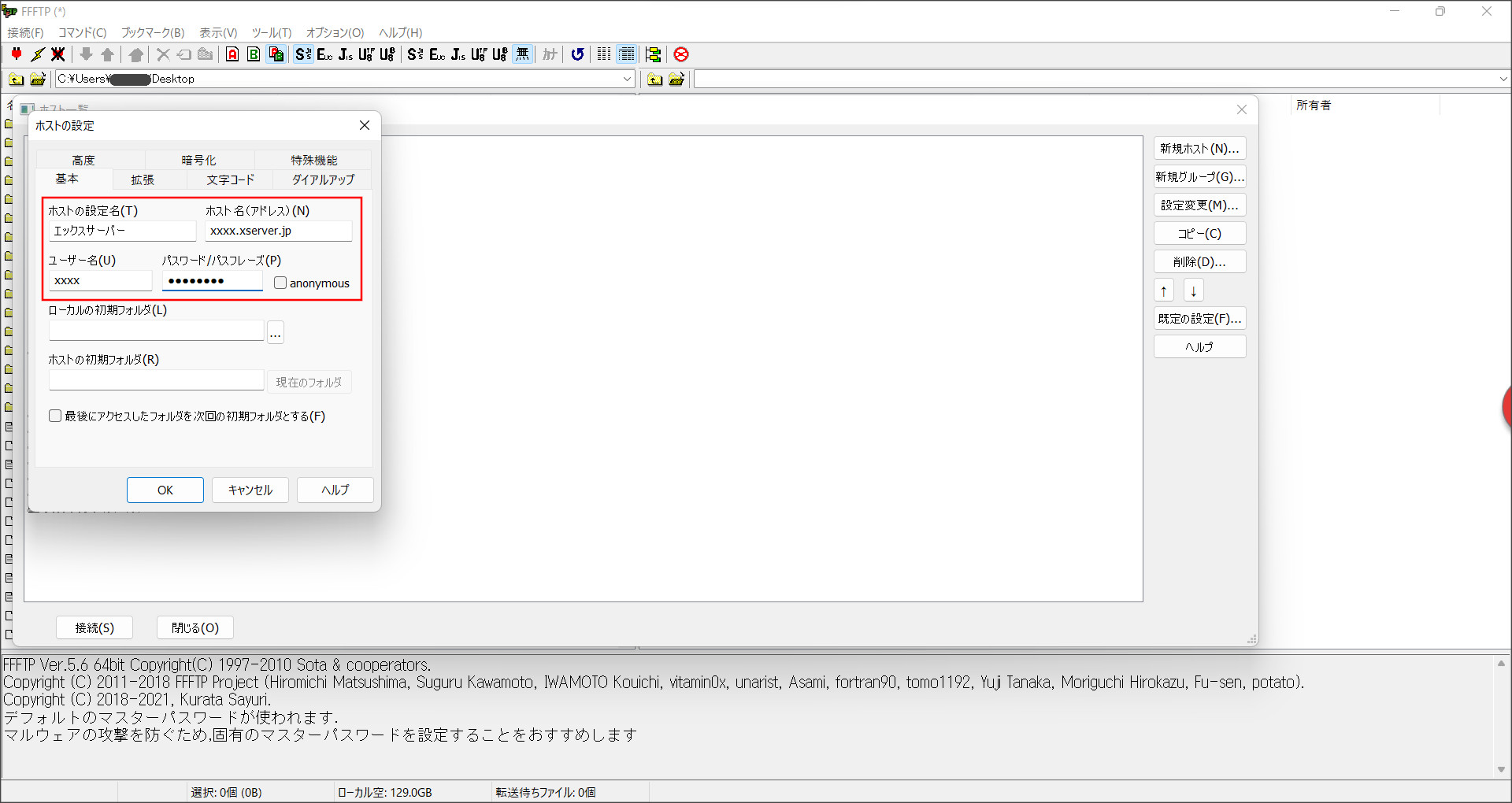Open the browse button for local folder
Image resolution: width=1512 pixels, height=803 pixels.
(275, 332)
